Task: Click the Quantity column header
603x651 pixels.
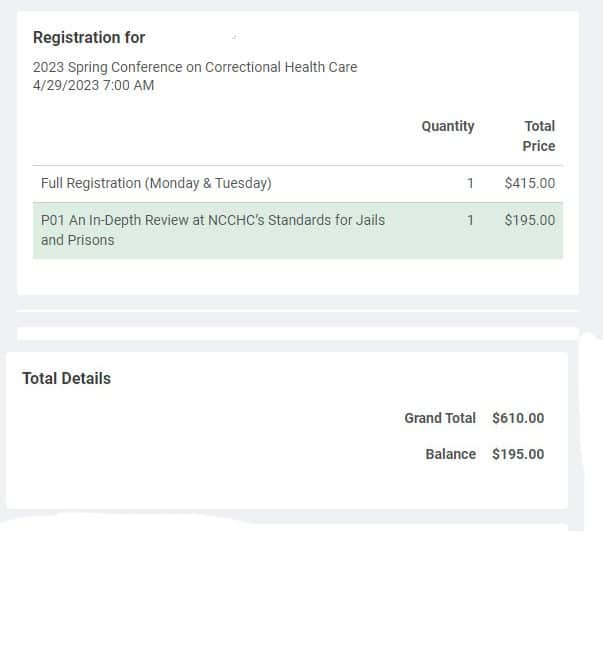Action: click(448, 126)
